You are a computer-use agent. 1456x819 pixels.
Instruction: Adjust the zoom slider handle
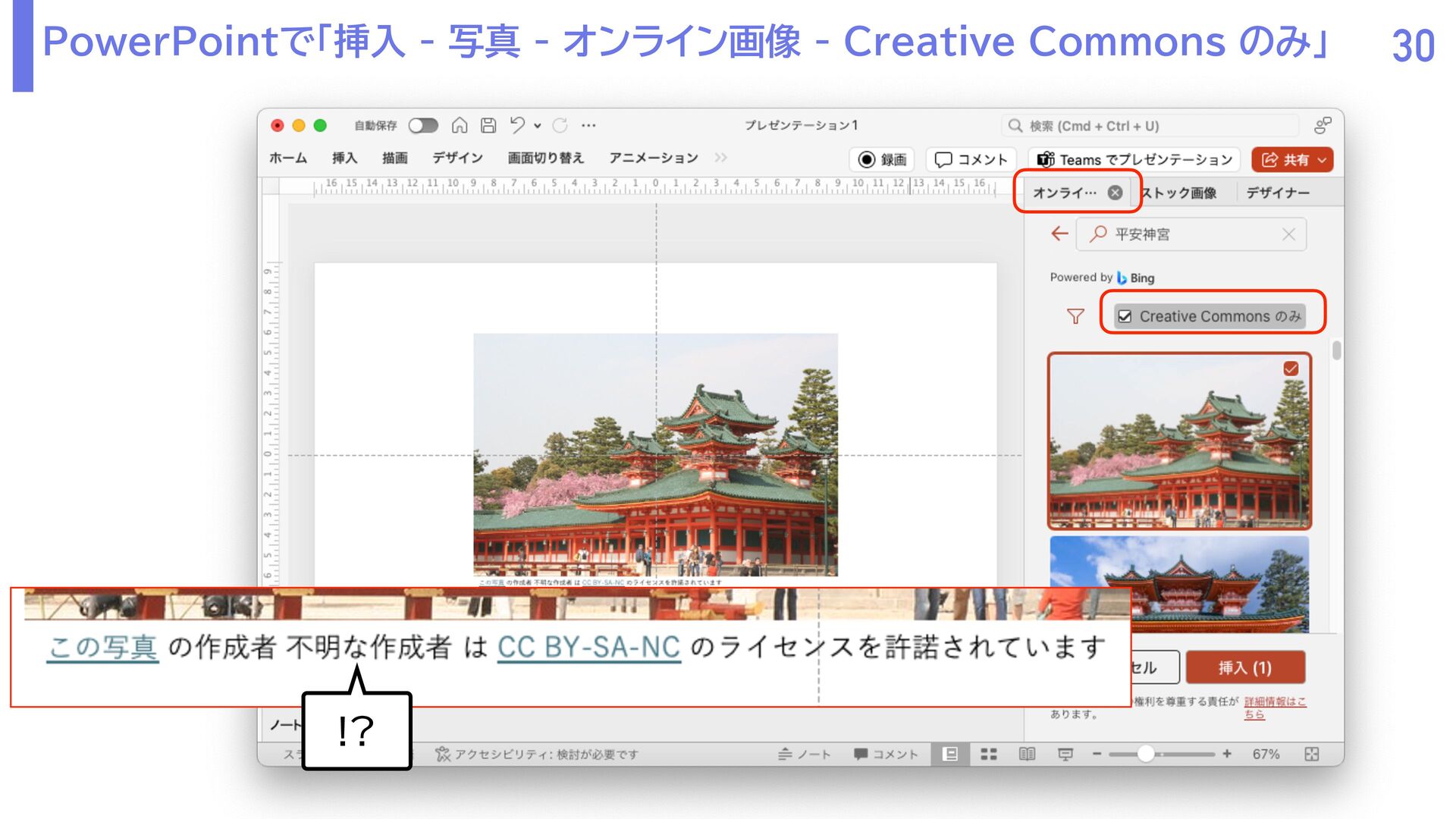[x=1146, y=754]
